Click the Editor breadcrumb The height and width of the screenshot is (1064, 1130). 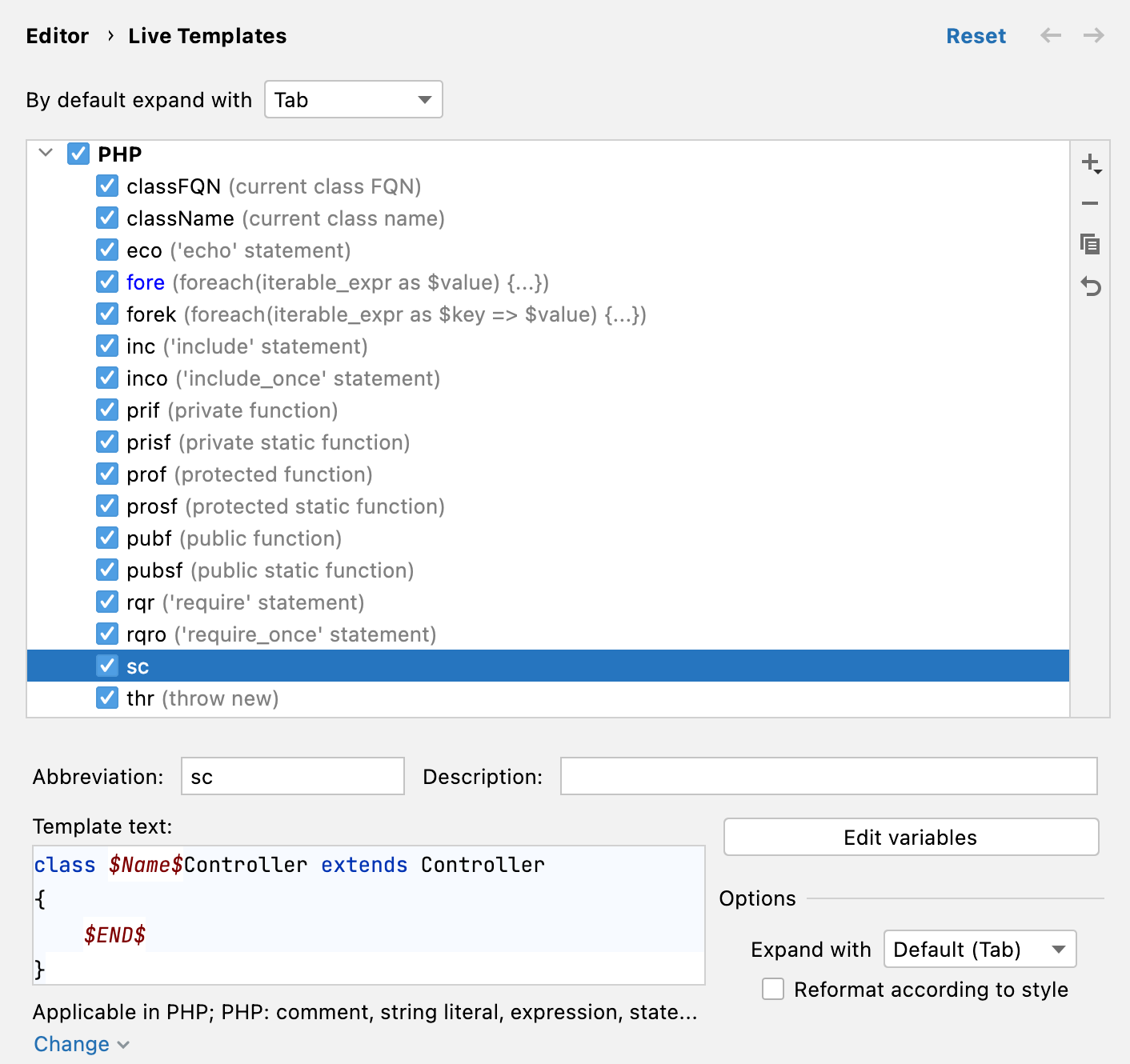click(58, 36)
